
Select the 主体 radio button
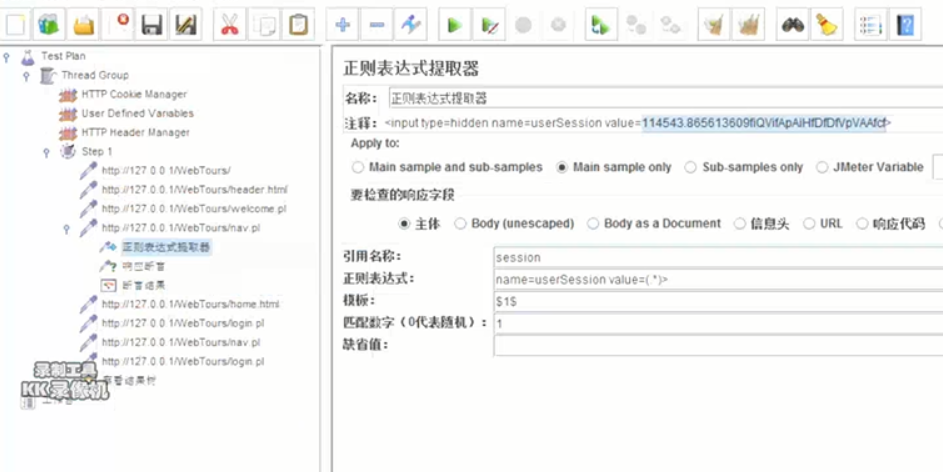point(404,224)
